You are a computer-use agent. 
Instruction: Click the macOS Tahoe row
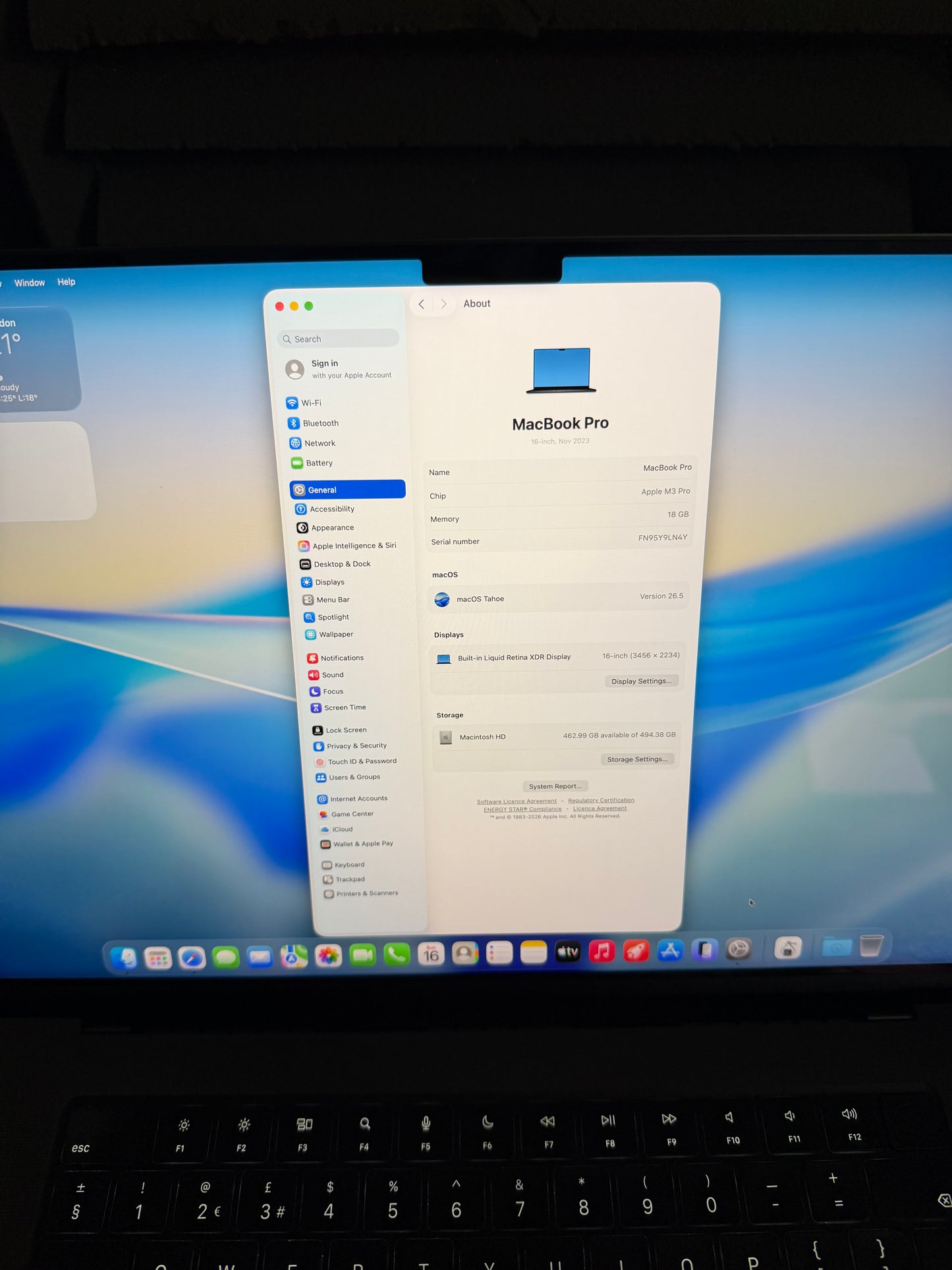click(559, 598)
